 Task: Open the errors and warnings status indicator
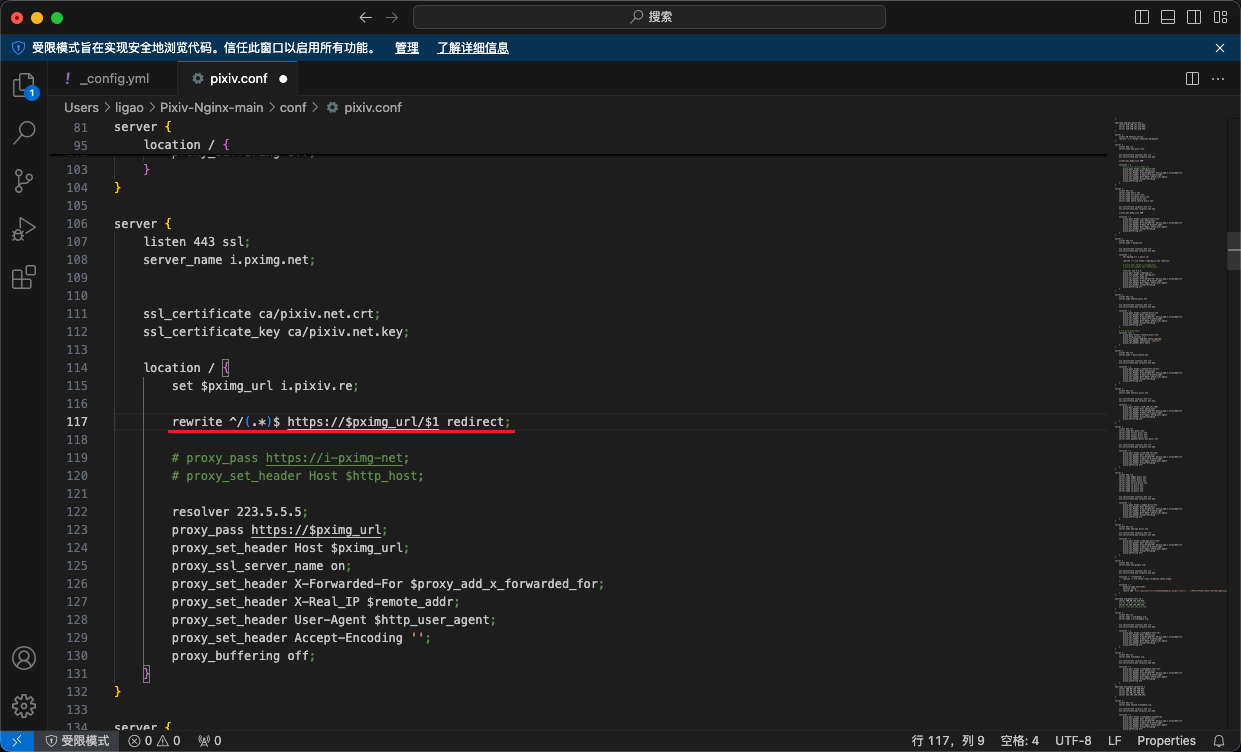(x=154, y=741)
